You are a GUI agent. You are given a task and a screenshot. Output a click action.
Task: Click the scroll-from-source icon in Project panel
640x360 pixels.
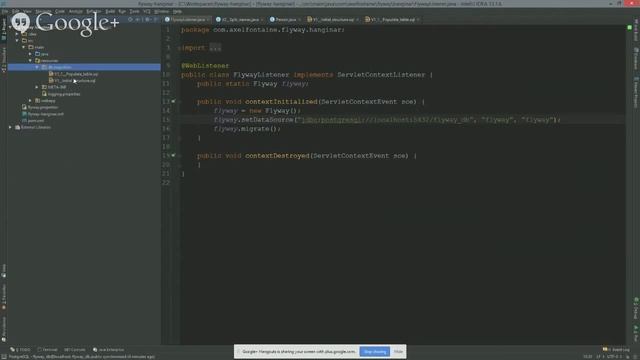[x=130, y=19]
